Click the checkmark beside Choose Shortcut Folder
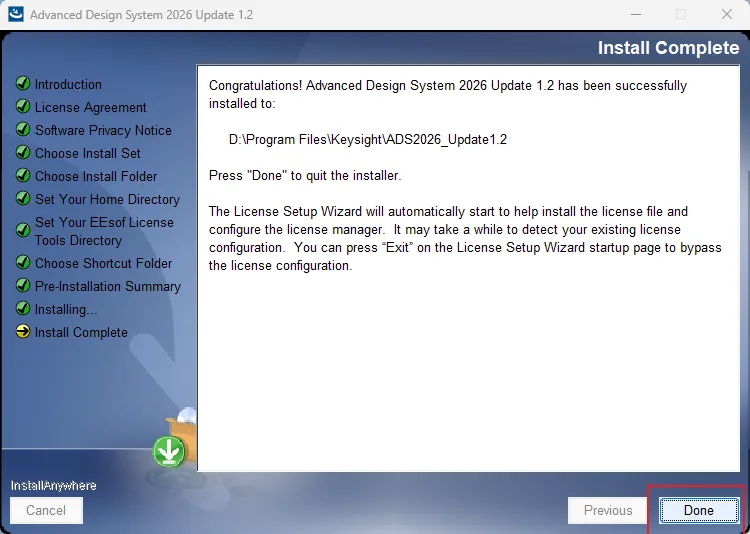Image resolution: width=750 pixels, height=534 pixels. pos(22,262)
